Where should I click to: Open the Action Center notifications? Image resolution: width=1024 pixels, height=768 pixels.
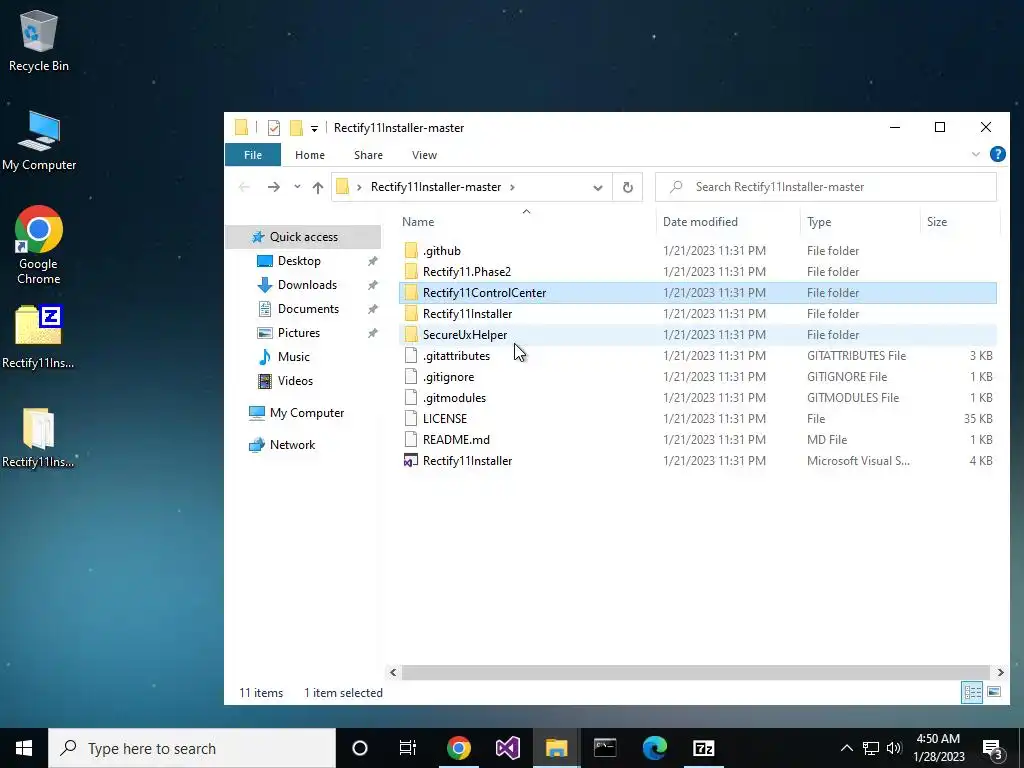[993, 749]
